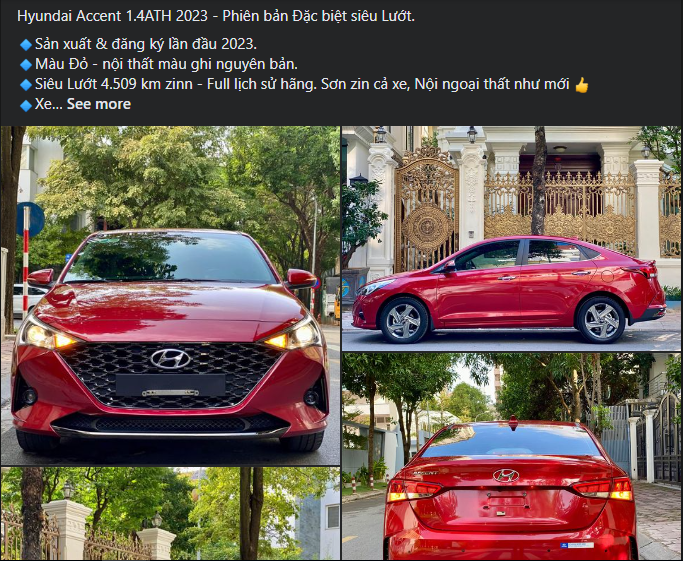Image resolution: width=683 pixels, height=561 pixels.
Task: Click the post title 'Hyundai Accent 1.4ATH 2023'
Action: pyautogui.click(x=112, y=16)
